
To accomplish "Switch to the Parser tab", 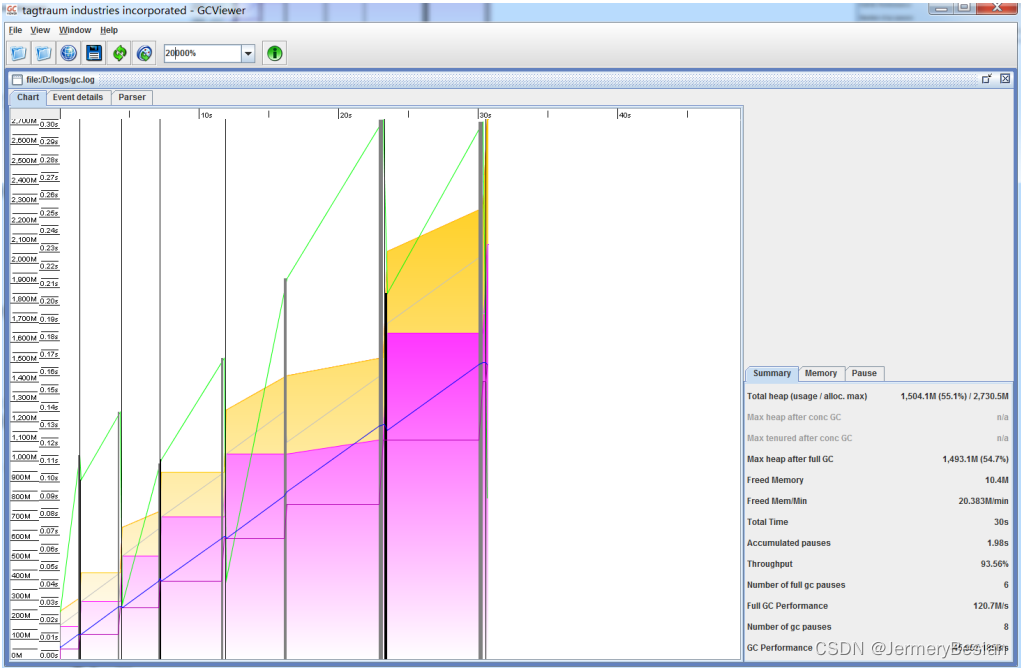I will 132,97.
